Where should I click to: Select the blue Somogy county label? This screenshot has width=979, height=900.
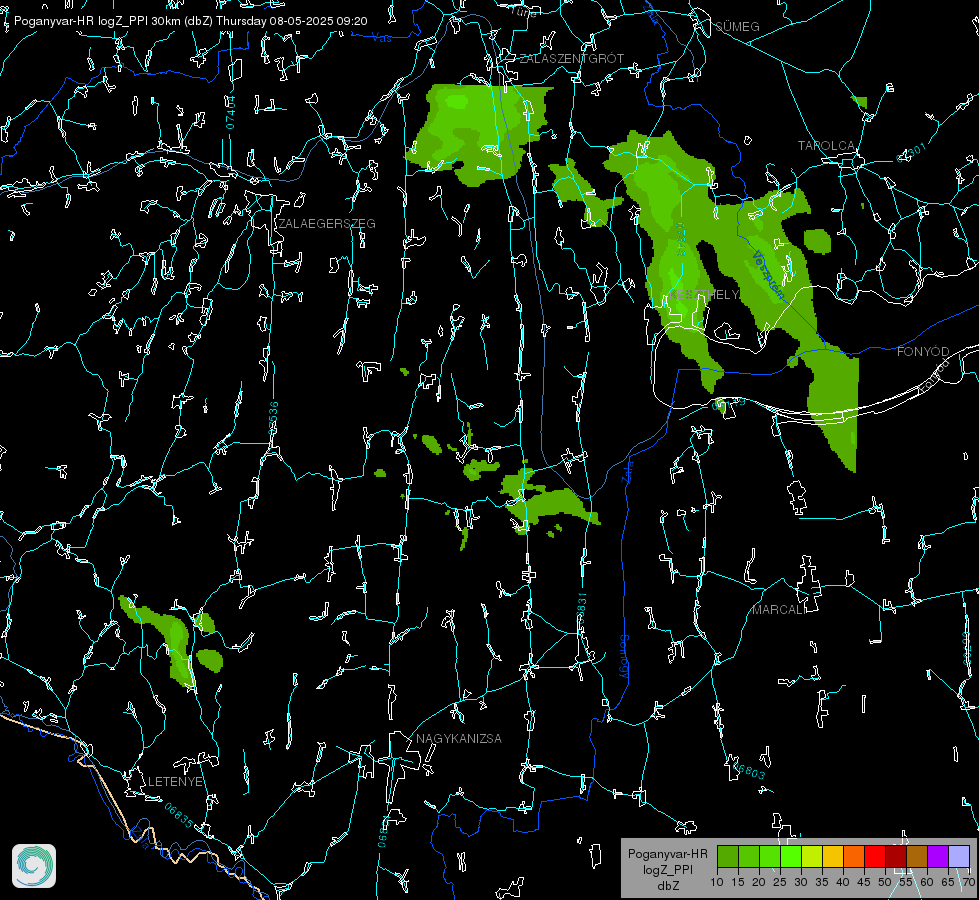(623, 657)
